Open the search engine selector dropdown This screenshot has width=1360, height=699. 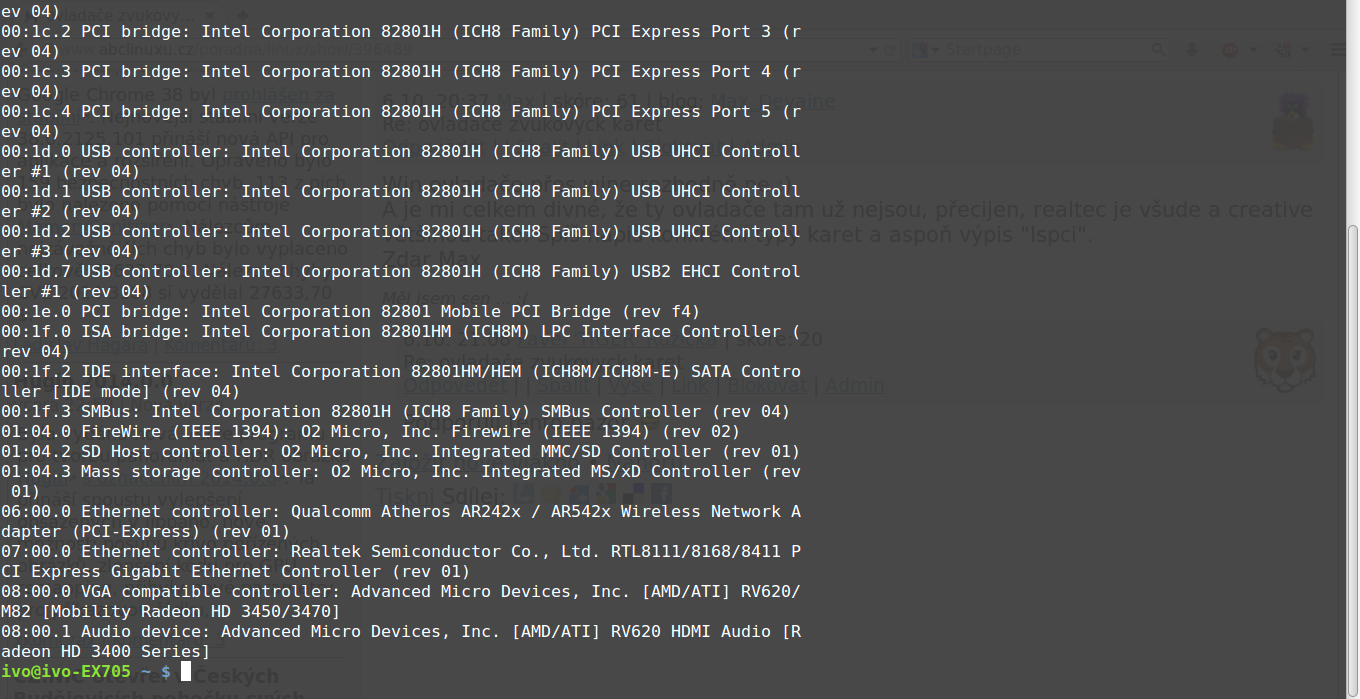click(x=926, y=49)
